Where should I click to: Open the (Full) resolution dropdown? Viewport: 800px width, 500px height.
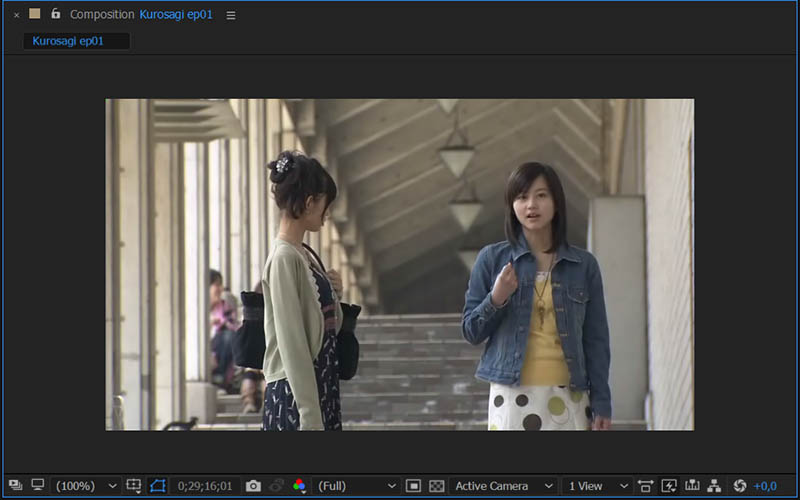pos(356,486)
